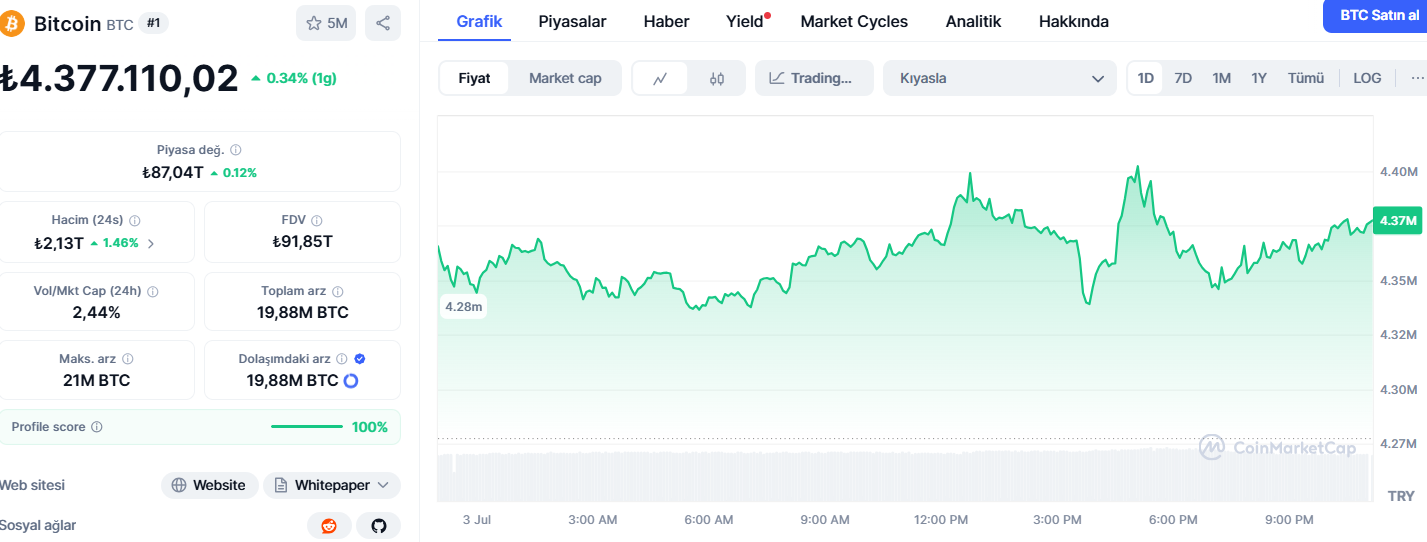The width and height of the screenshot is (1427, 542).
Task: Select Market cap chart mode
Action: point(565,78)
